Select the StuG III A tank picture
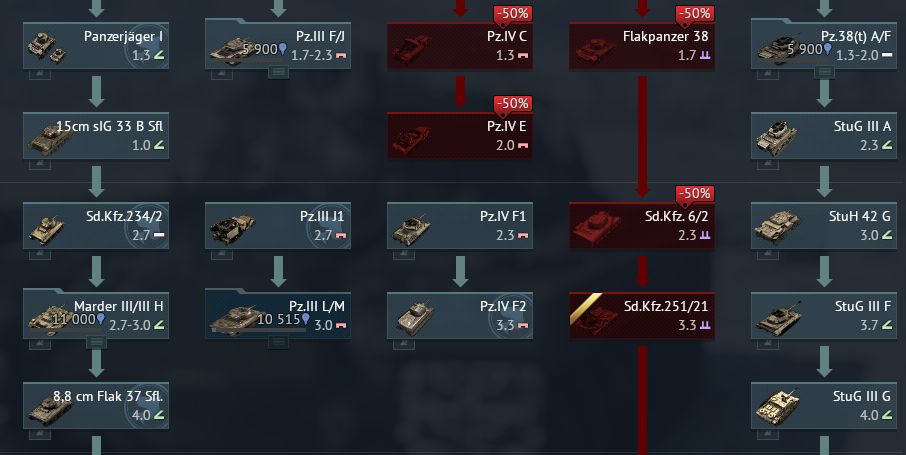 [777, 137]
